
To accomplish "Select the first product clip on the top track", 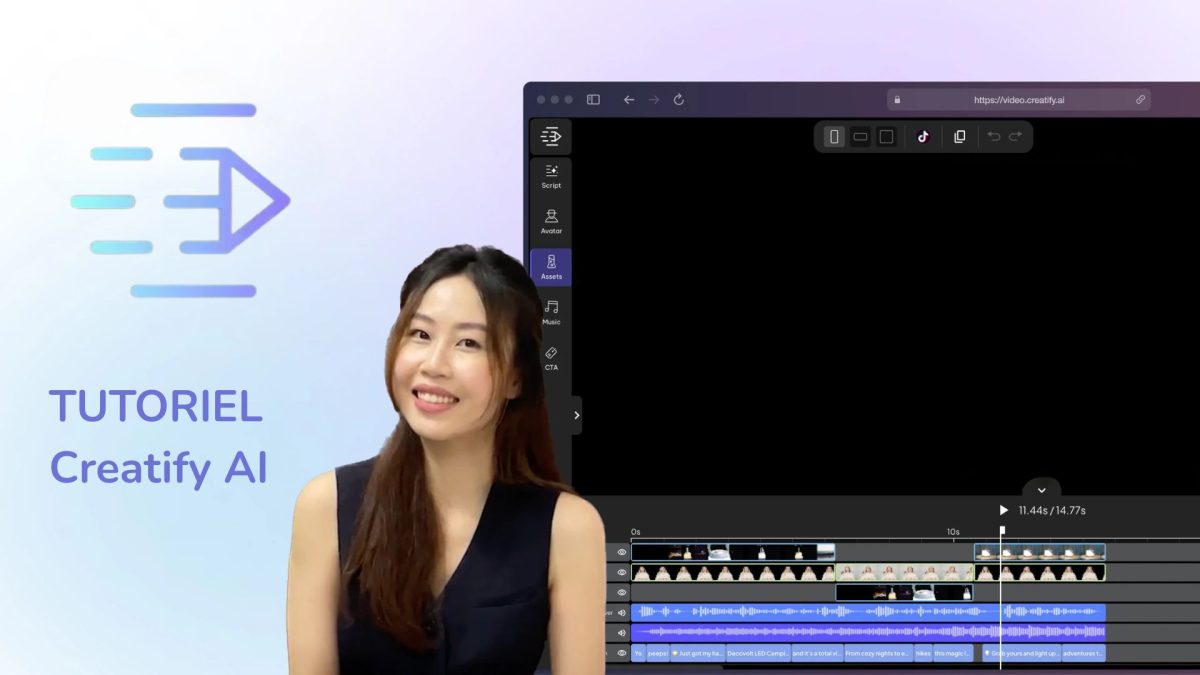I will 733,552.
